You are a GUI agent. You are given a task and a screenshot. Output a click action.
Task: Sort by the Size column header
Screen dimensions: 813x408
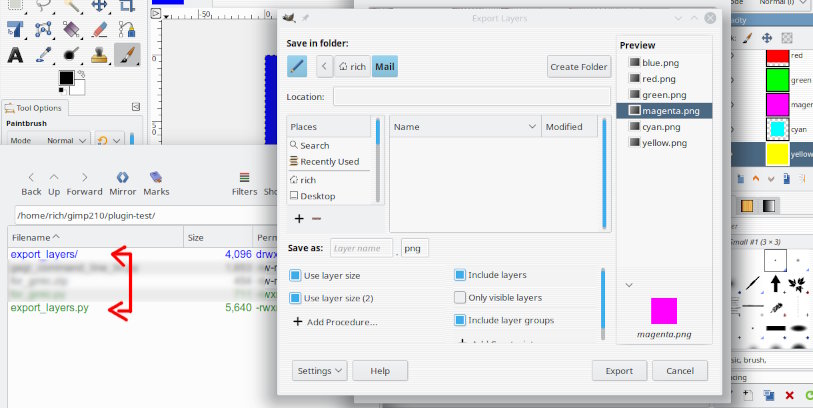tap(218, 237)
